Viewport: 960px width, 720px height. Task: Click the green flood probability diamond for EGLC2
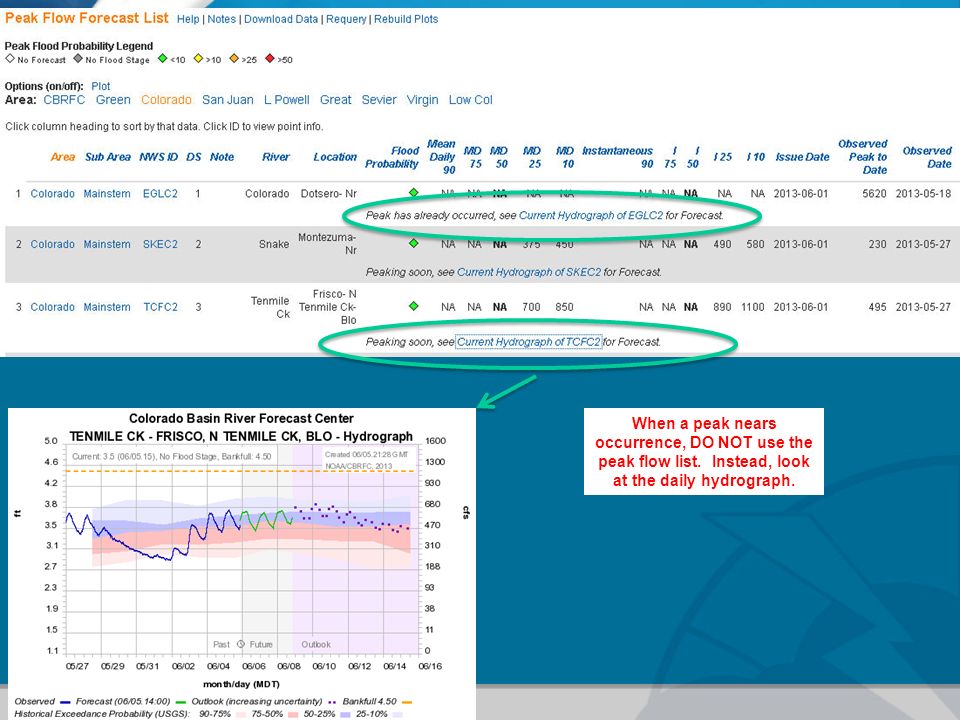[414, 193]
